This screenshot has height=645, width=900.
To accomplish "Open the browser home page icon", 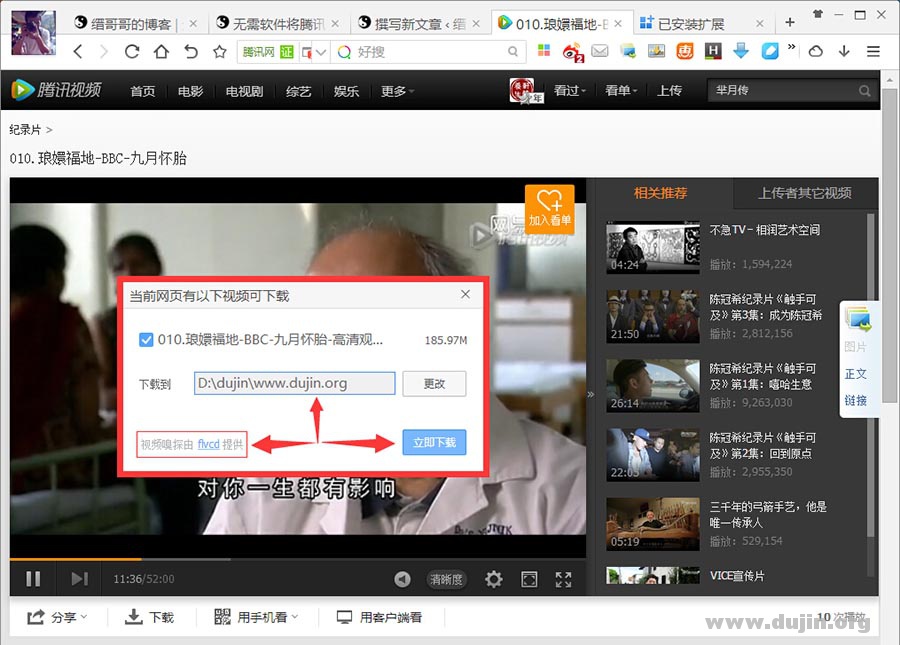I will 161,52.
